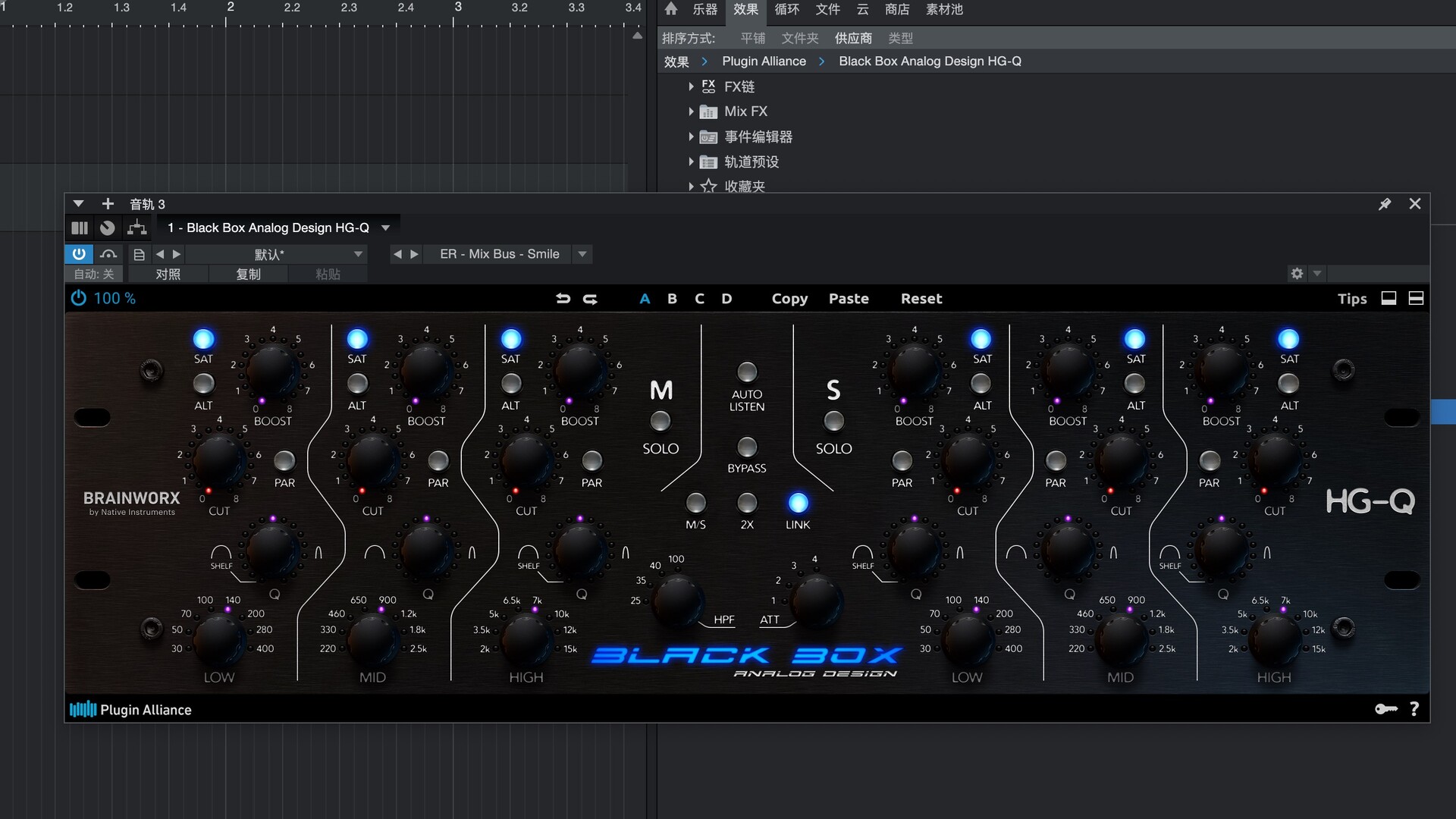Open the preset file icon

(x=139, y=254)
